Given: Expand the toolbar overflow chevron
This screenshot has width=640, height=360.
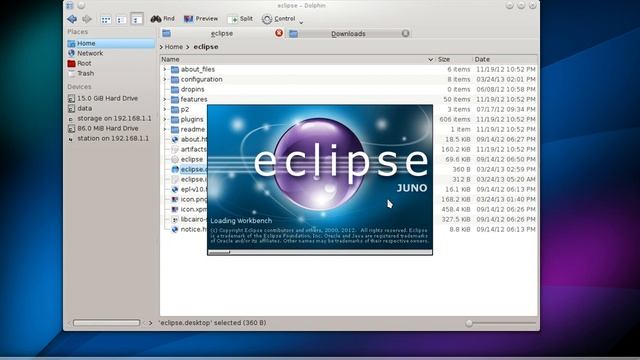Looking at the screenshot, I should (301, 22).
